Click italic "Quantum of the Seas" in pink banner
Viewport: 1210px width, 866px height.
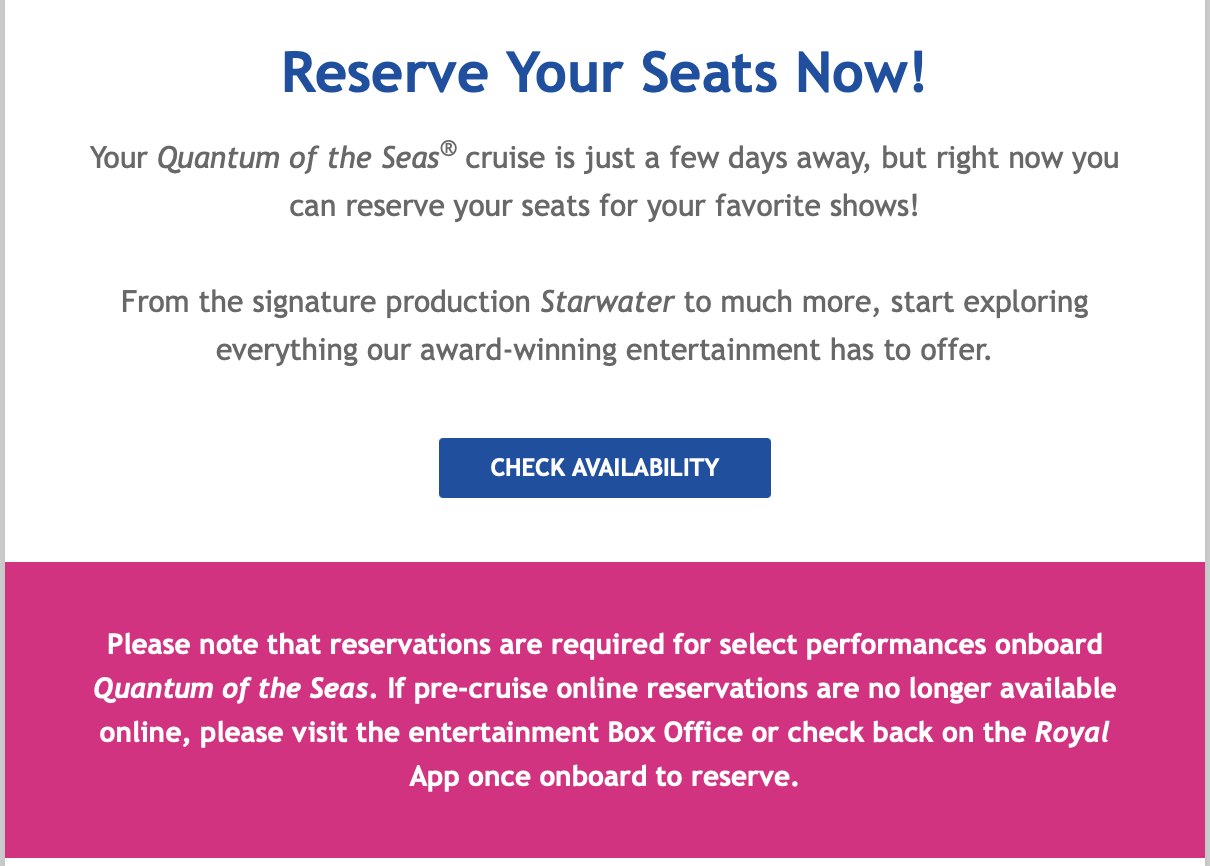(x=232, y=689)
